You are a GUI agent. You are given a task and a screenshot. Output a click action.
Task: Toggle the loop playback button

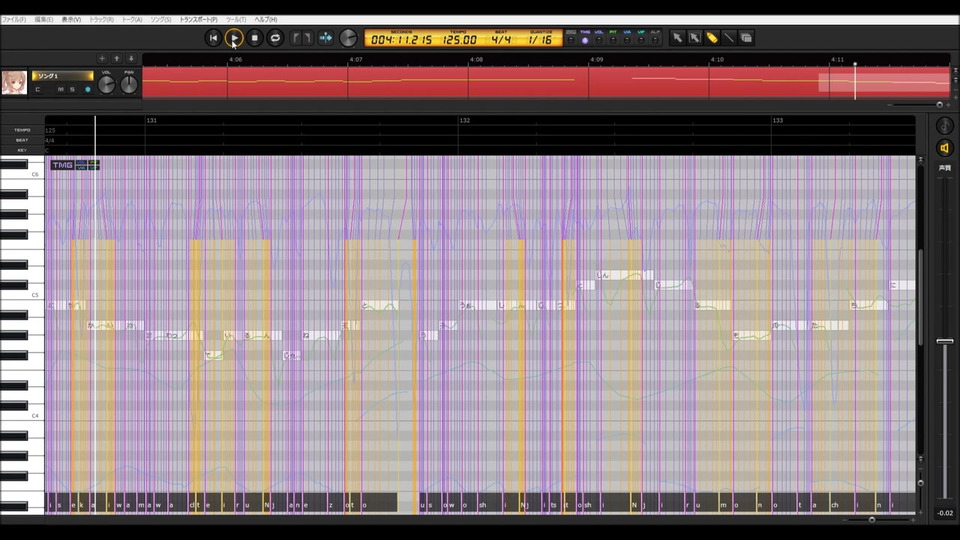pos(276,38)
